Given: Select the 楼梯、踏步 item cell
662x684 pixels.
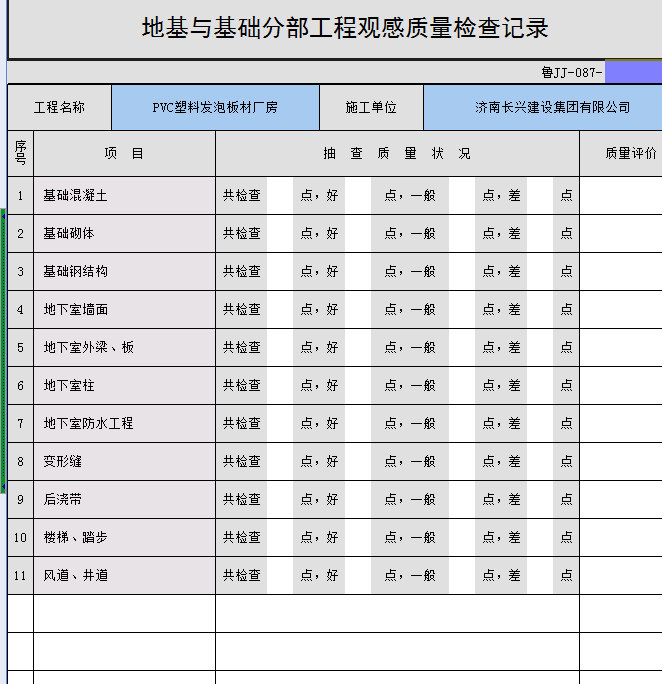Looking at the screenshot, I should 124,538.
